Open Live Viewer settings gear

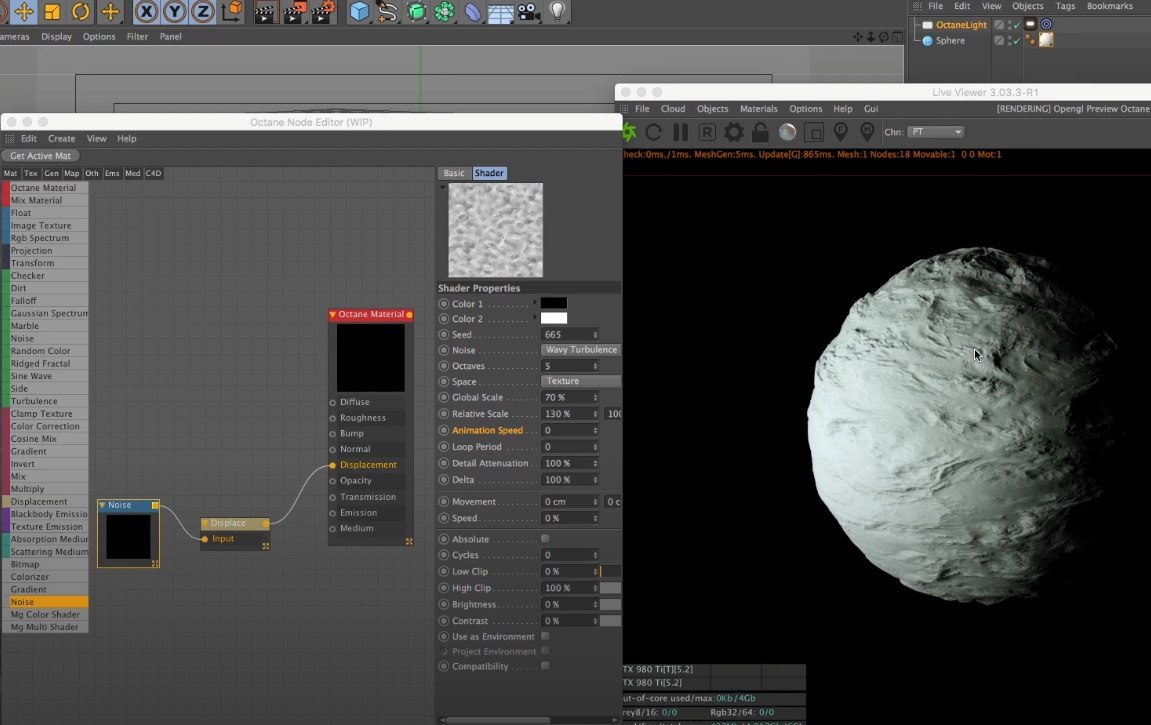point(733,132)
